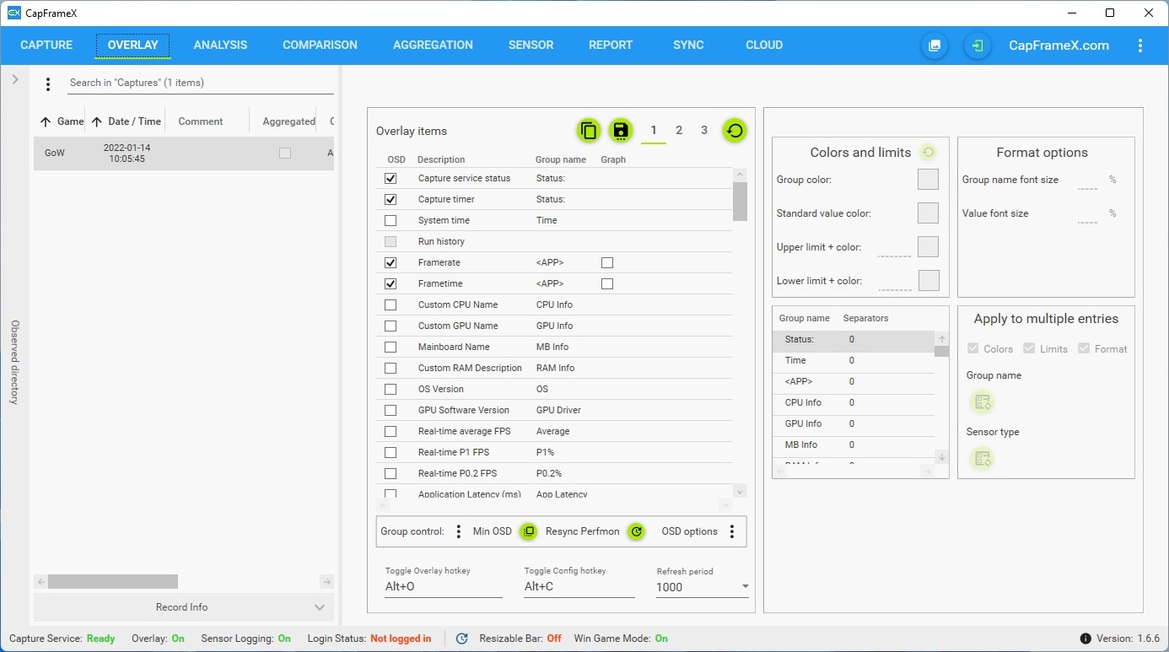Apply Sensor type to multiple entries
Viewport: 1169px width, 652px height.
tap(983, 459)
